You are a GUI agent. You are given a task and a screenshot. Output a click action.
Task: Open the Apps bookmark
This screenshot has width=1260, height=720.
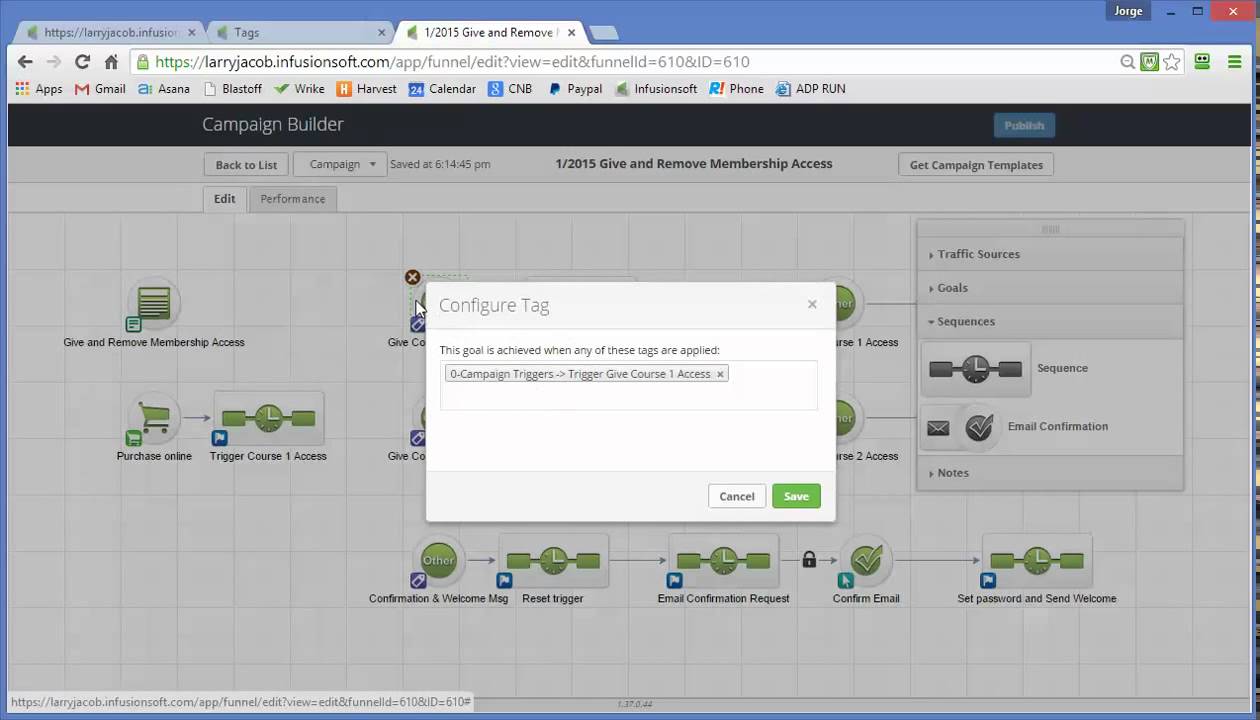(39, 89)
